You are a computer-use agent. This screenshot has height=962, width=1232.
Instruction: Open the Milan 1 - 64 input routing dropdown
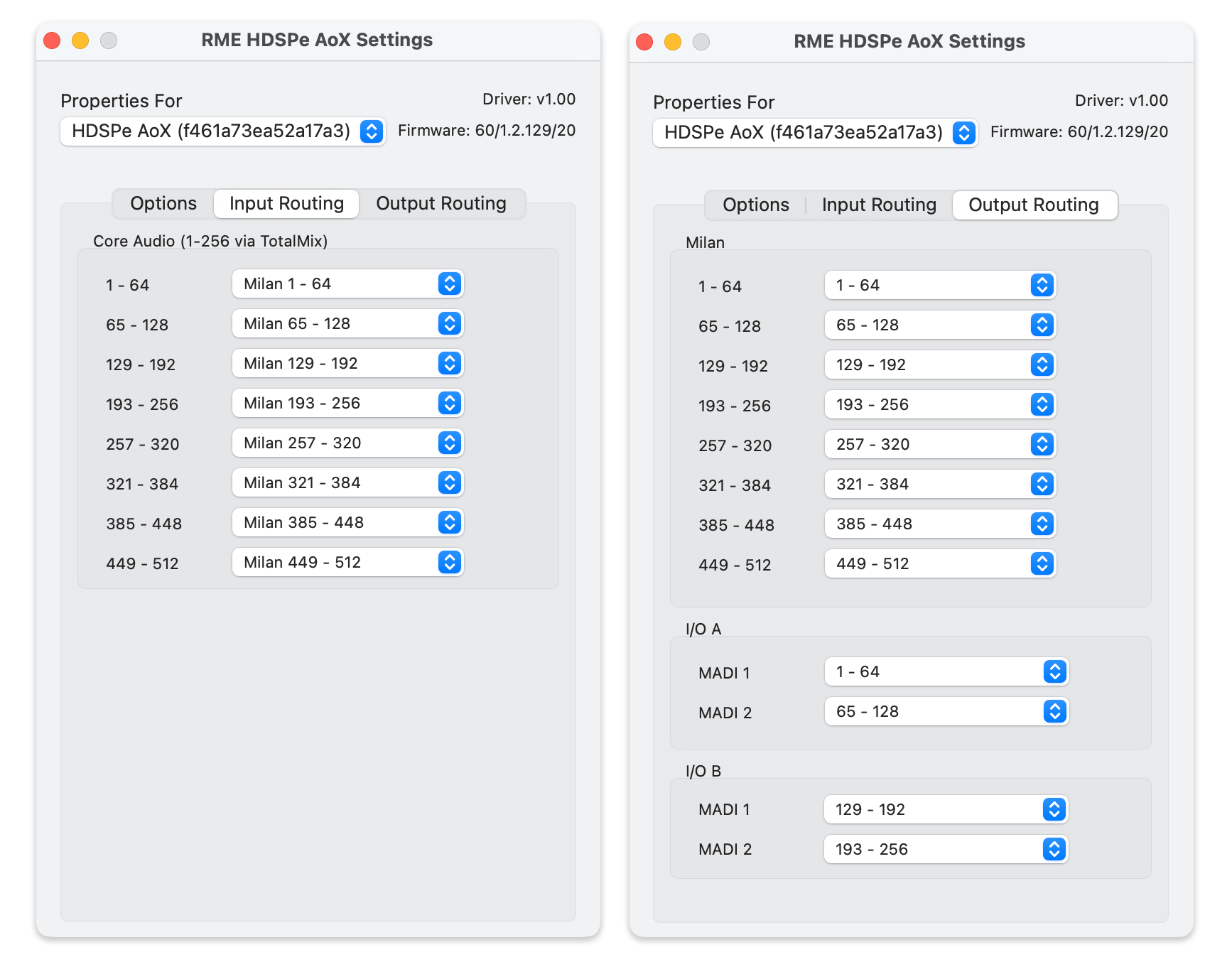click(348, 284)
